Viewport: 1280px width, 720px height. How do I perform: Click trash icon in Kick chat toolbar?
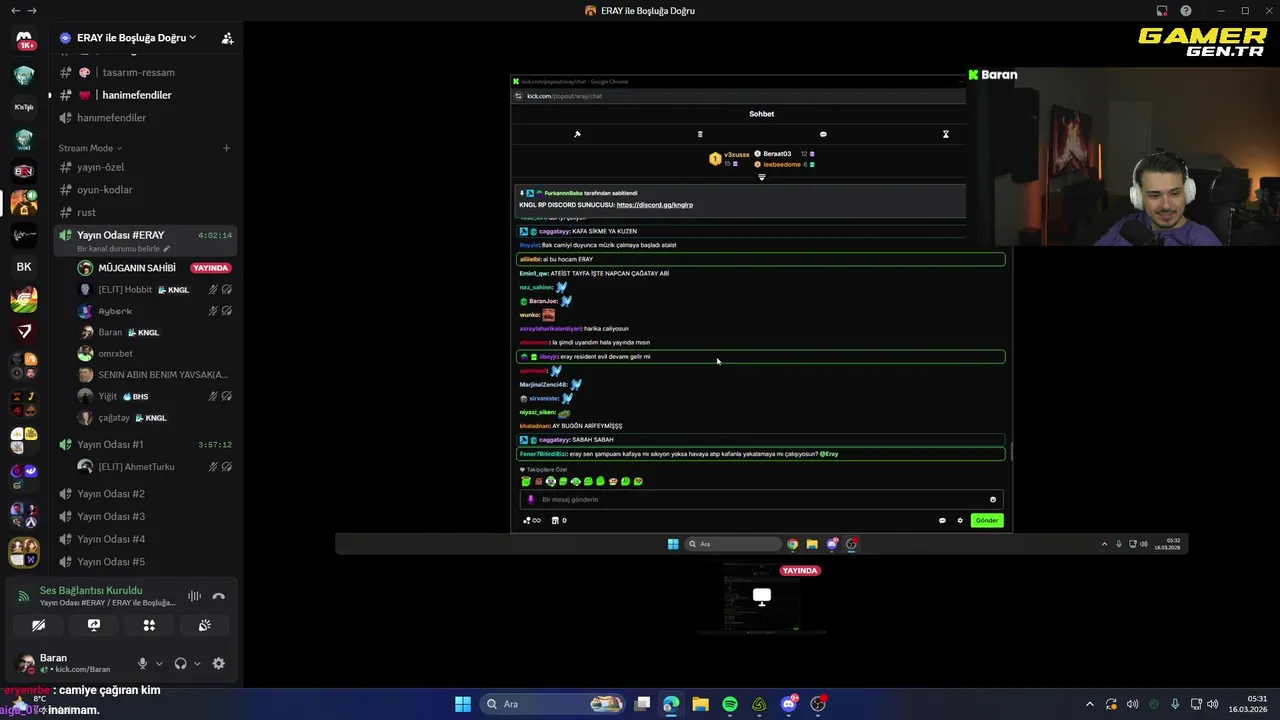(700, 134)
